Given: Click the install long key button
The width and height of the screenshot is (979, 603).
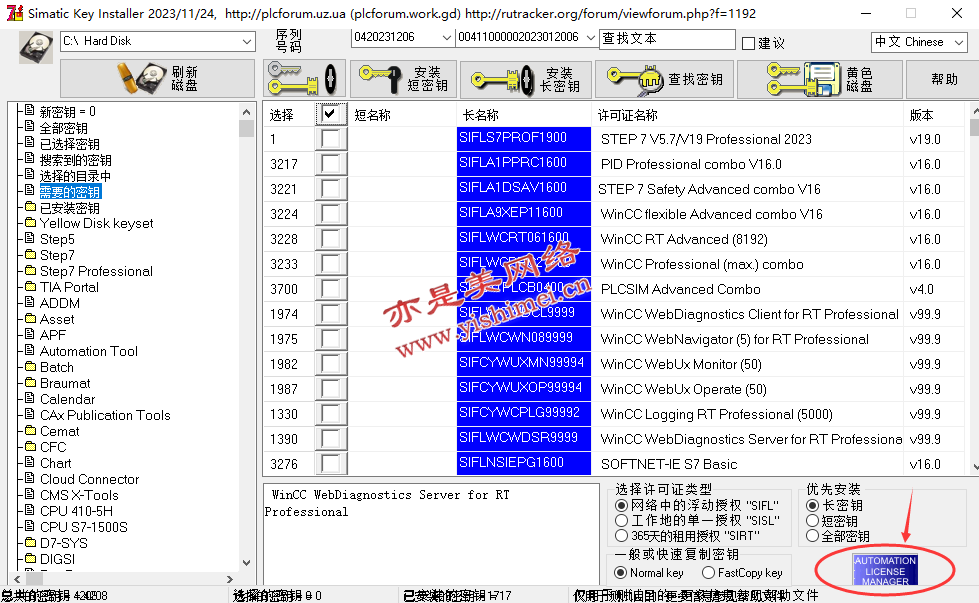Looking at the screenshot, I should [x=526, y=79].
